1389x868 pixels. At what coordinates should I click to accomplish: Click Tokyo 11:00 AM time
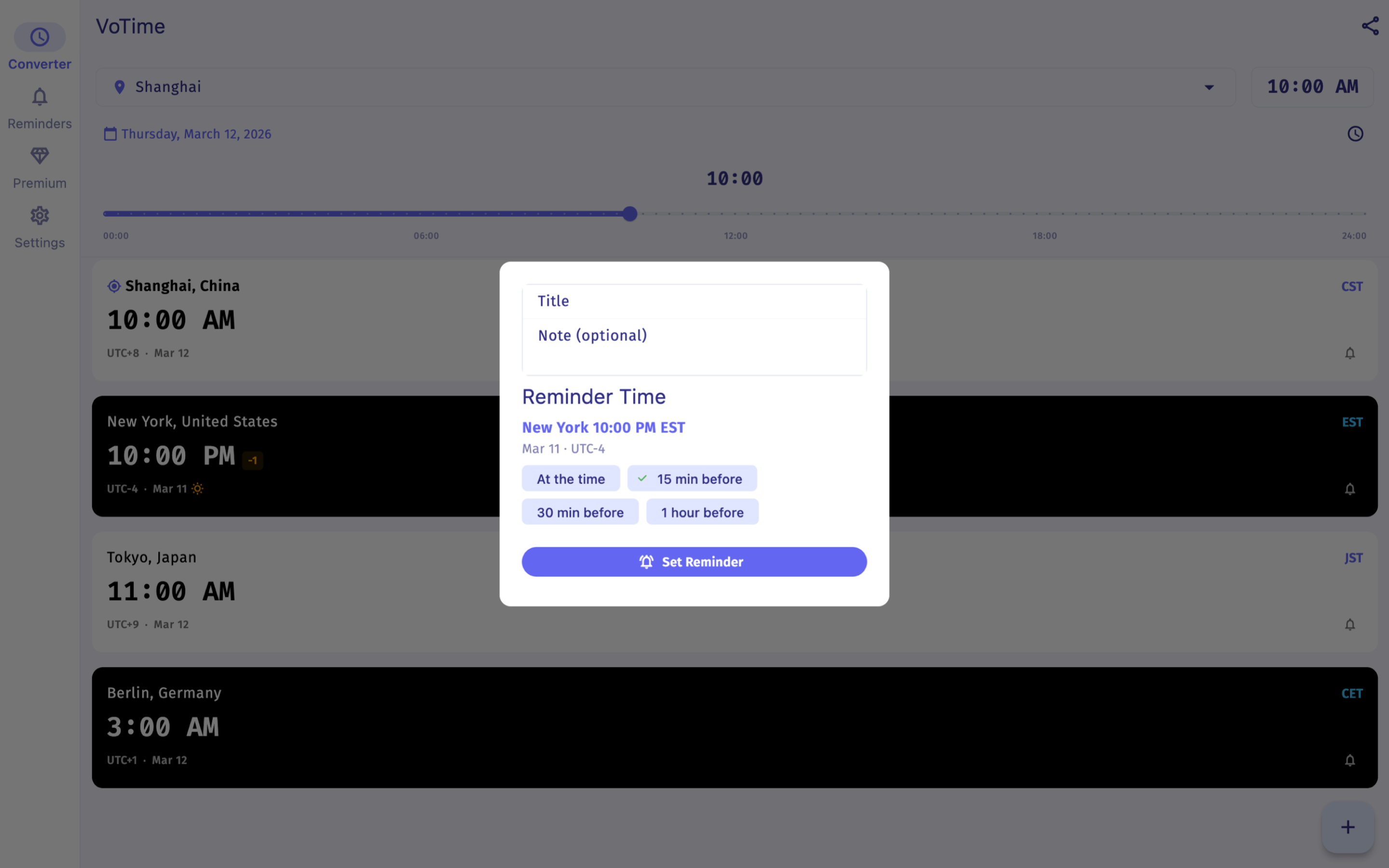171,591
